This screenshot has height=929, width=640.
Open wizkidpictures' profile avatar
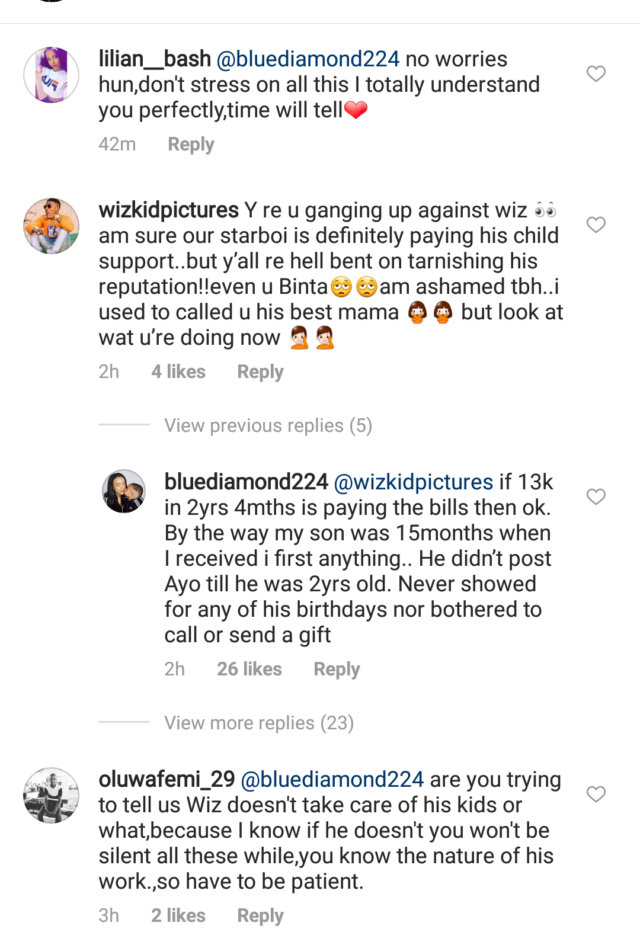[51, 226]
